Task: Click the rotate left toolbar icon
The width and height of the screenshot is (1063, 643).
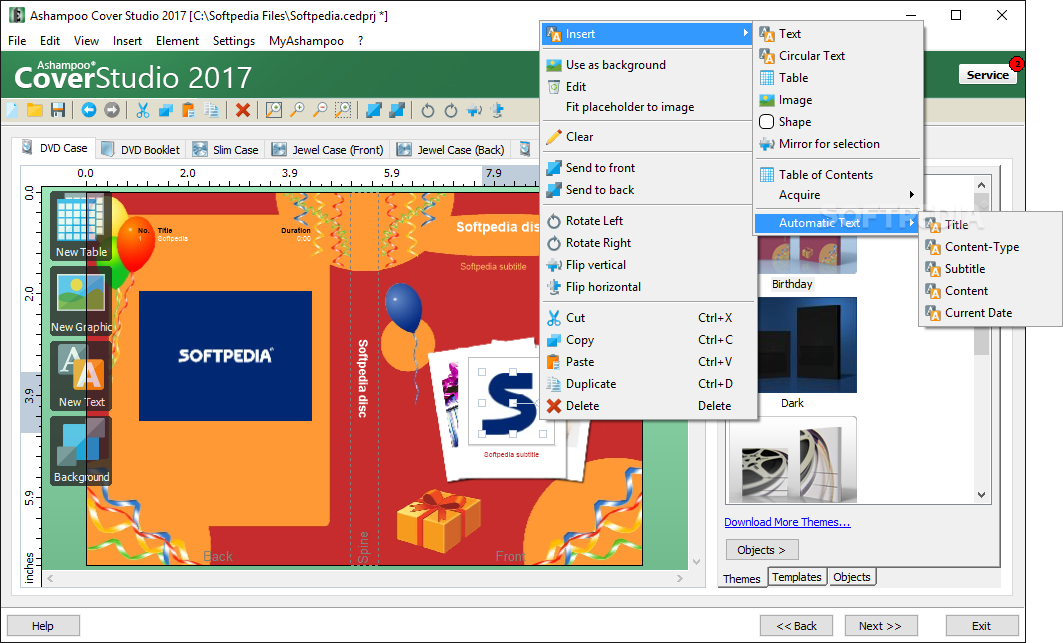Action: tap(428, 110)
